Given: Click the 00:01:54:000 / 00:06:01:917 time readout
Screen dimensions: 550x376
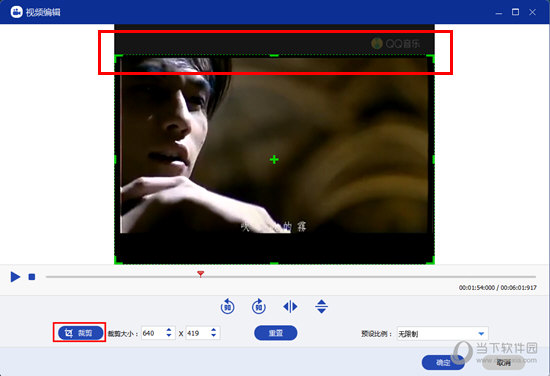Looking at the screenshot, I should coord(497,288).
